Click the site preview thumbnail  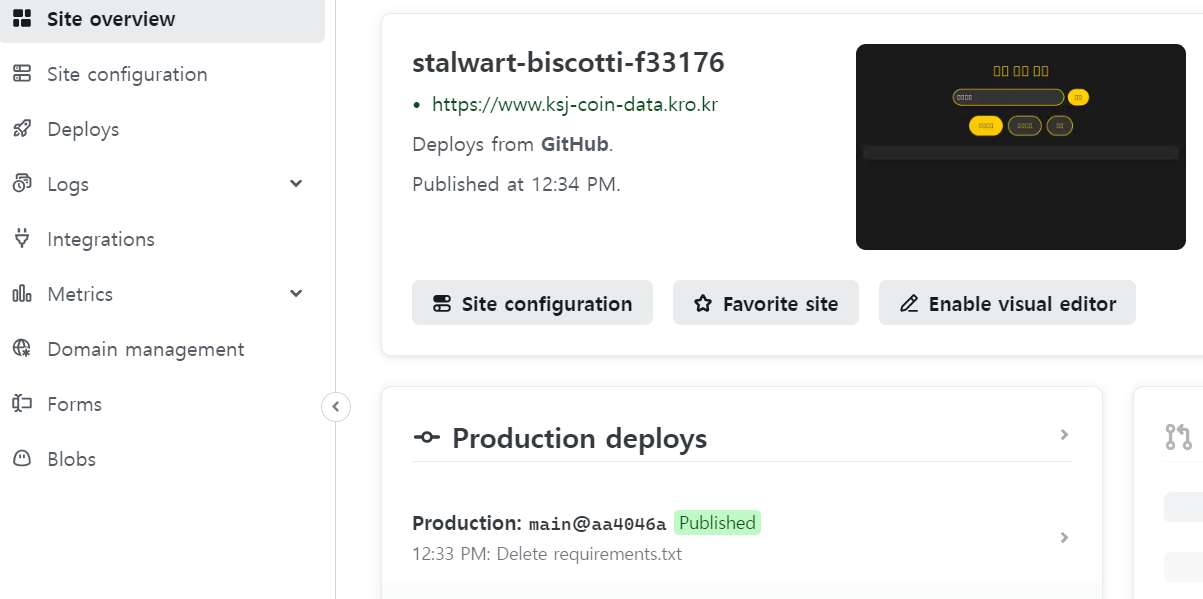pyautogui.click(x=1020, y=147)
